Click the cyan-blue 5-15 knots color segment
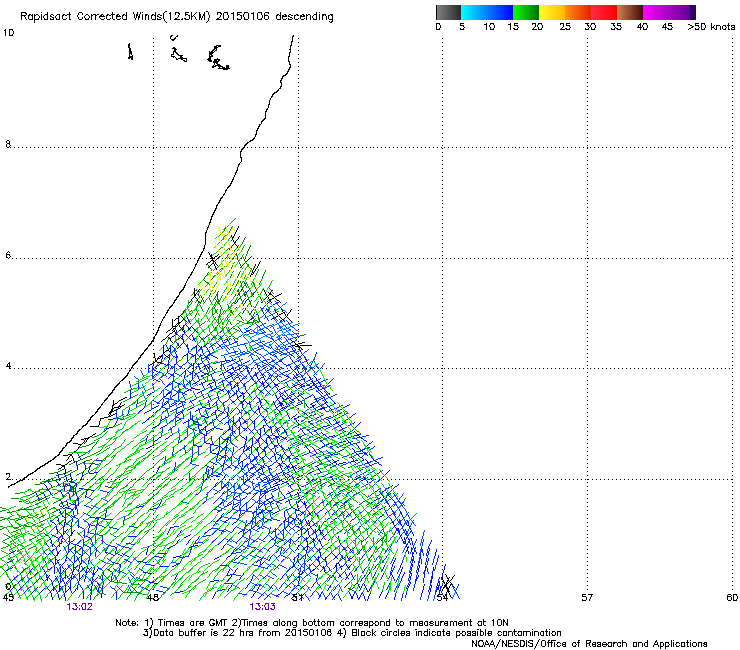The width and height of the screenshot is (740, 650). click(x=487, y=12)
